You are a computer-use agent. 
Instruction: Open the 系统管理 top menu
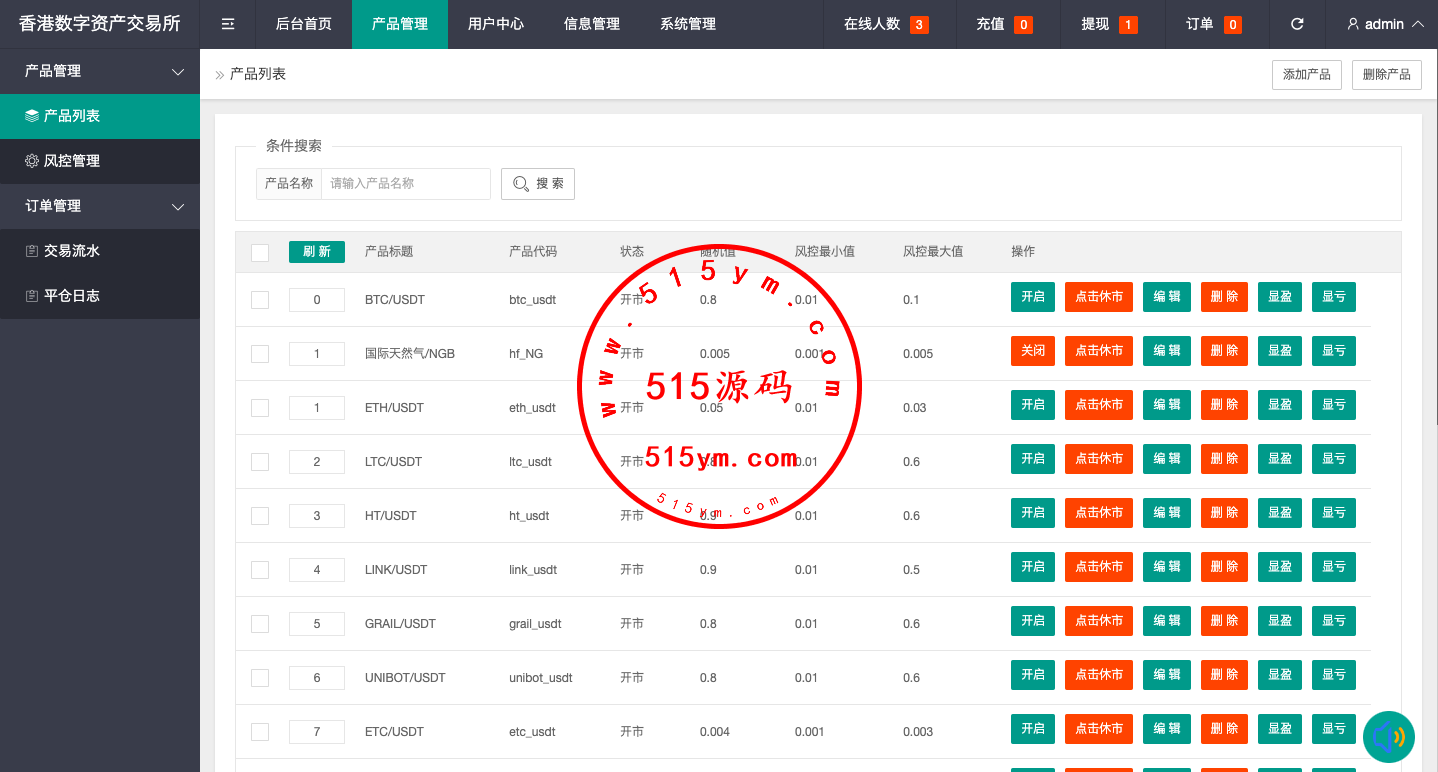pos(688,24)
